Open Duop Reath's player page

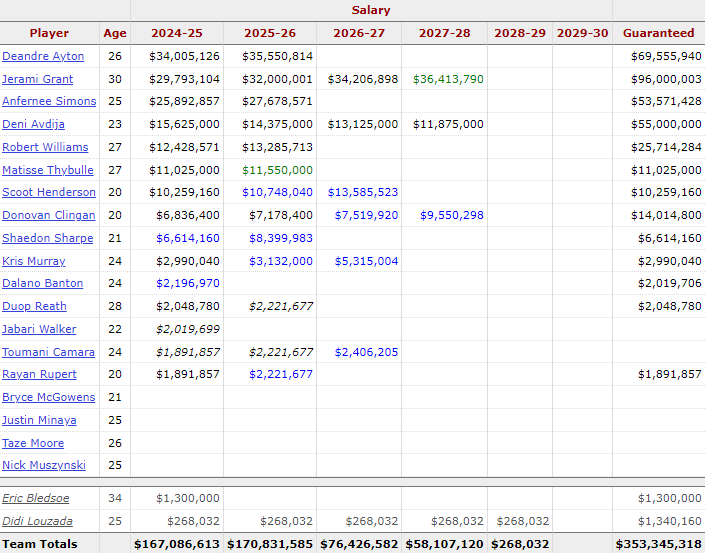coord(34,306)
